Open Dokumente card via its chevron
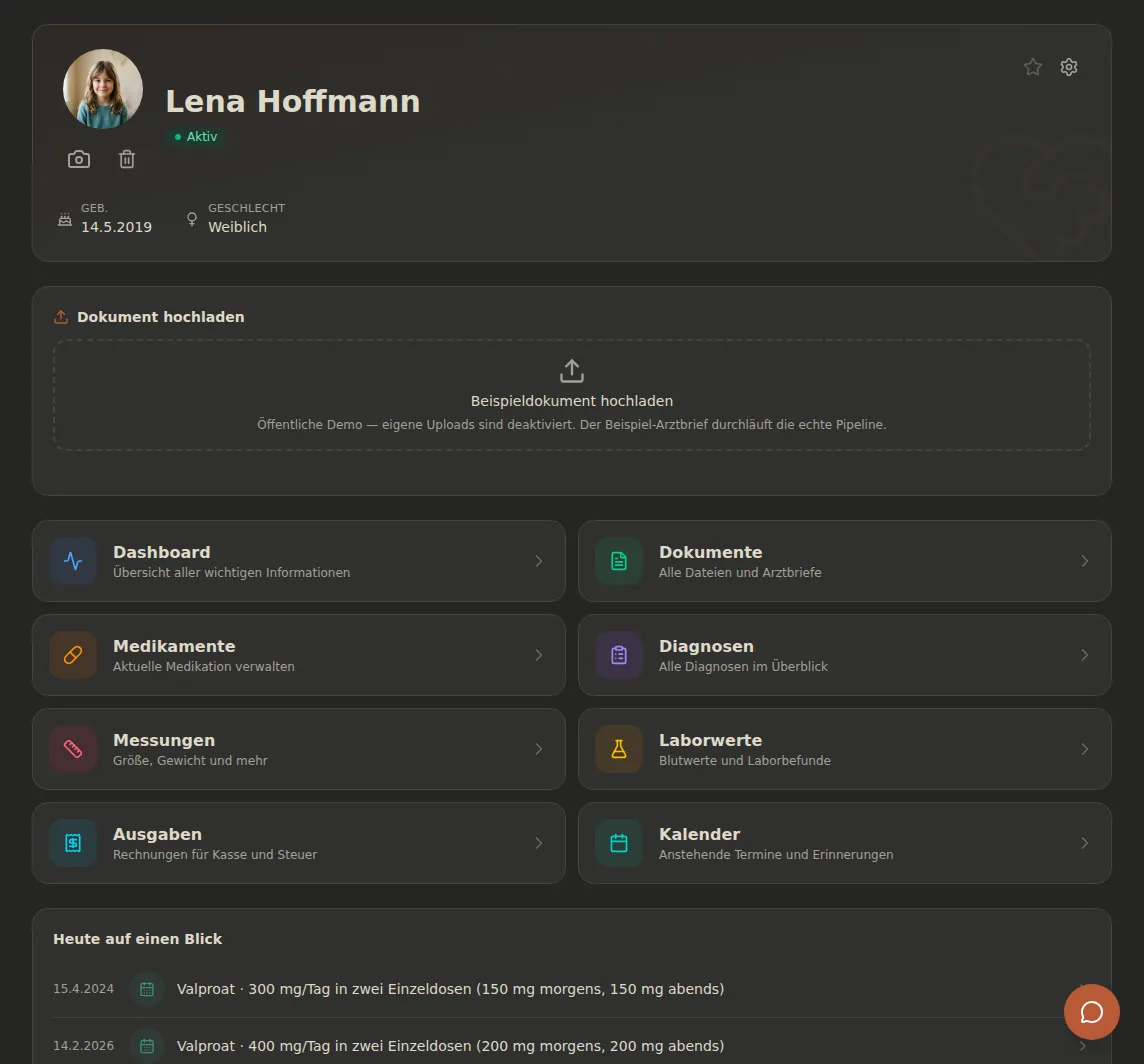The width and height of the screenshot is (1144, 1064). pyautogui.click(x=1084, y=561)
